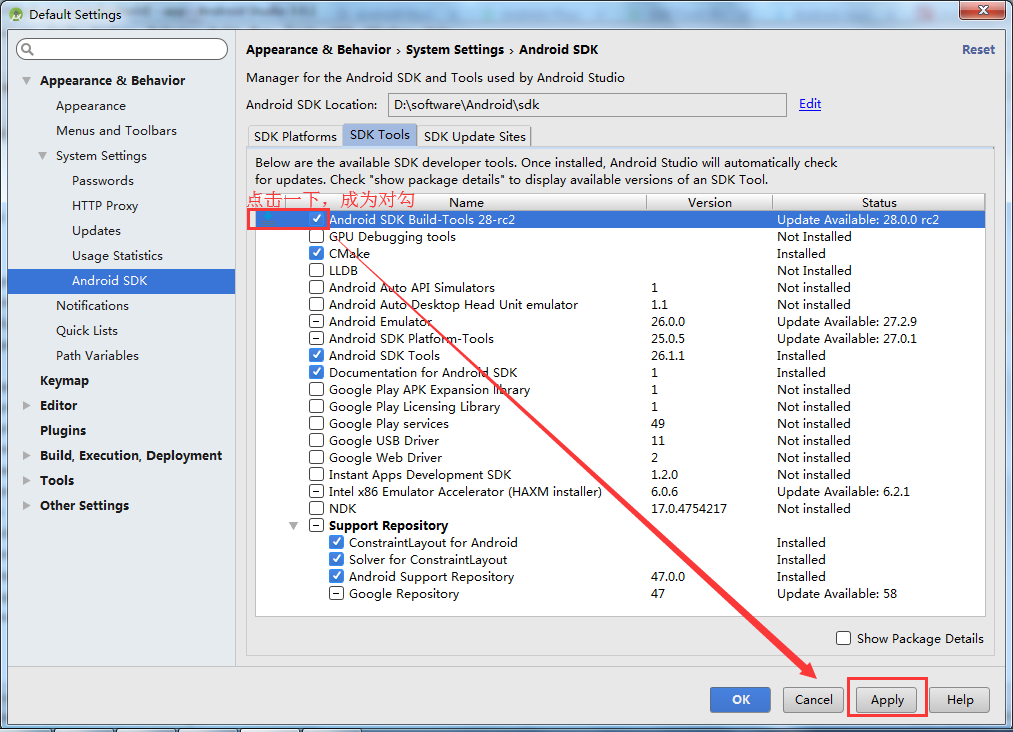The width and height of the screenshot is (1013, 732).
Task: Click the Help button
Action: 960,700
